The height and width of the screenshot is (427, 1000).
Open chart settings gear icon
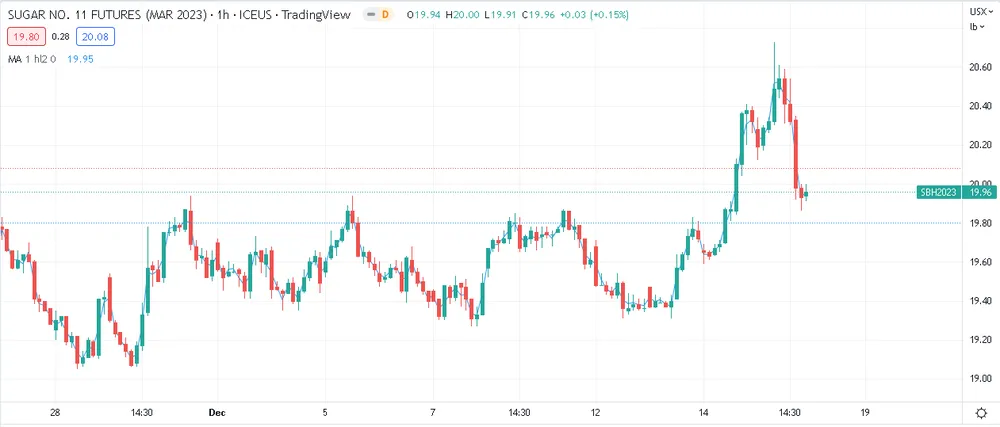[980, 412]
